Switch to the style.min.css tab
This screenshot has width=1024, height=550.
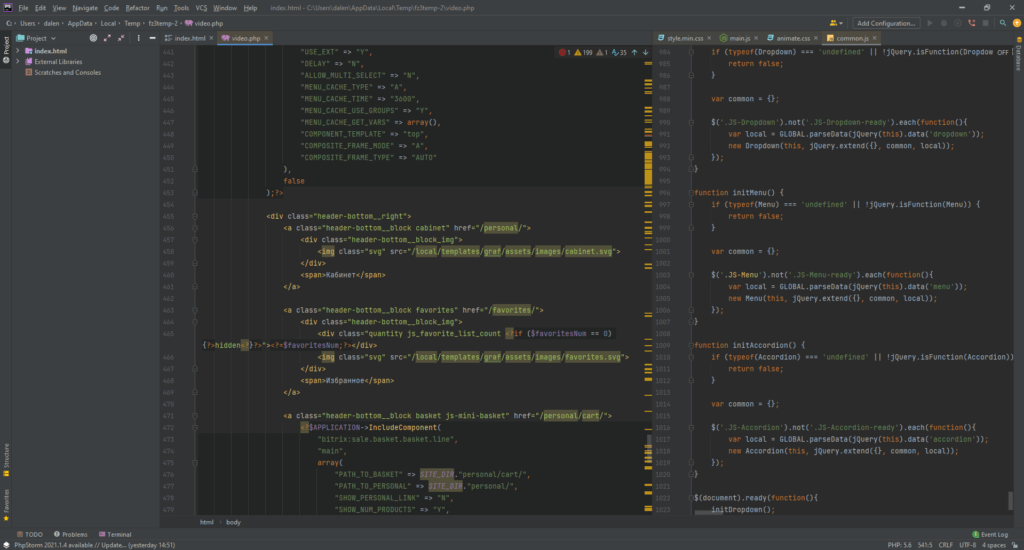684,38
